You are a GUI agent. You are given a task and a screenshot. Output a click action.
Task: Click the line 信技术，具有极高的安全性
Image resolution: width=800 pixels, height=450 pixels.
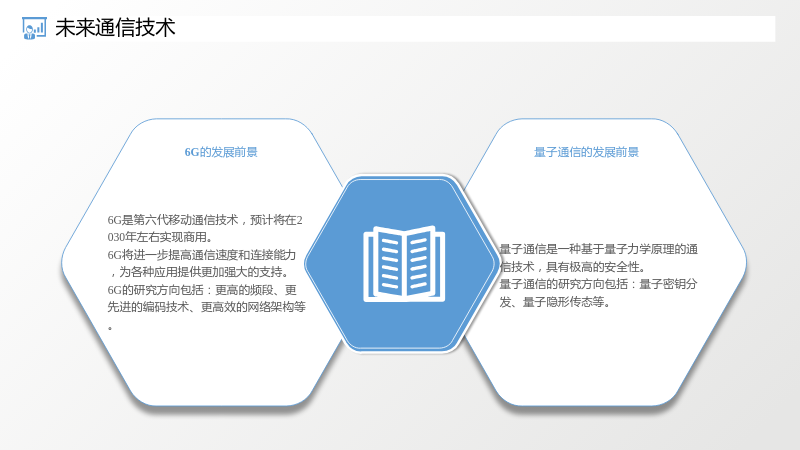573,267
